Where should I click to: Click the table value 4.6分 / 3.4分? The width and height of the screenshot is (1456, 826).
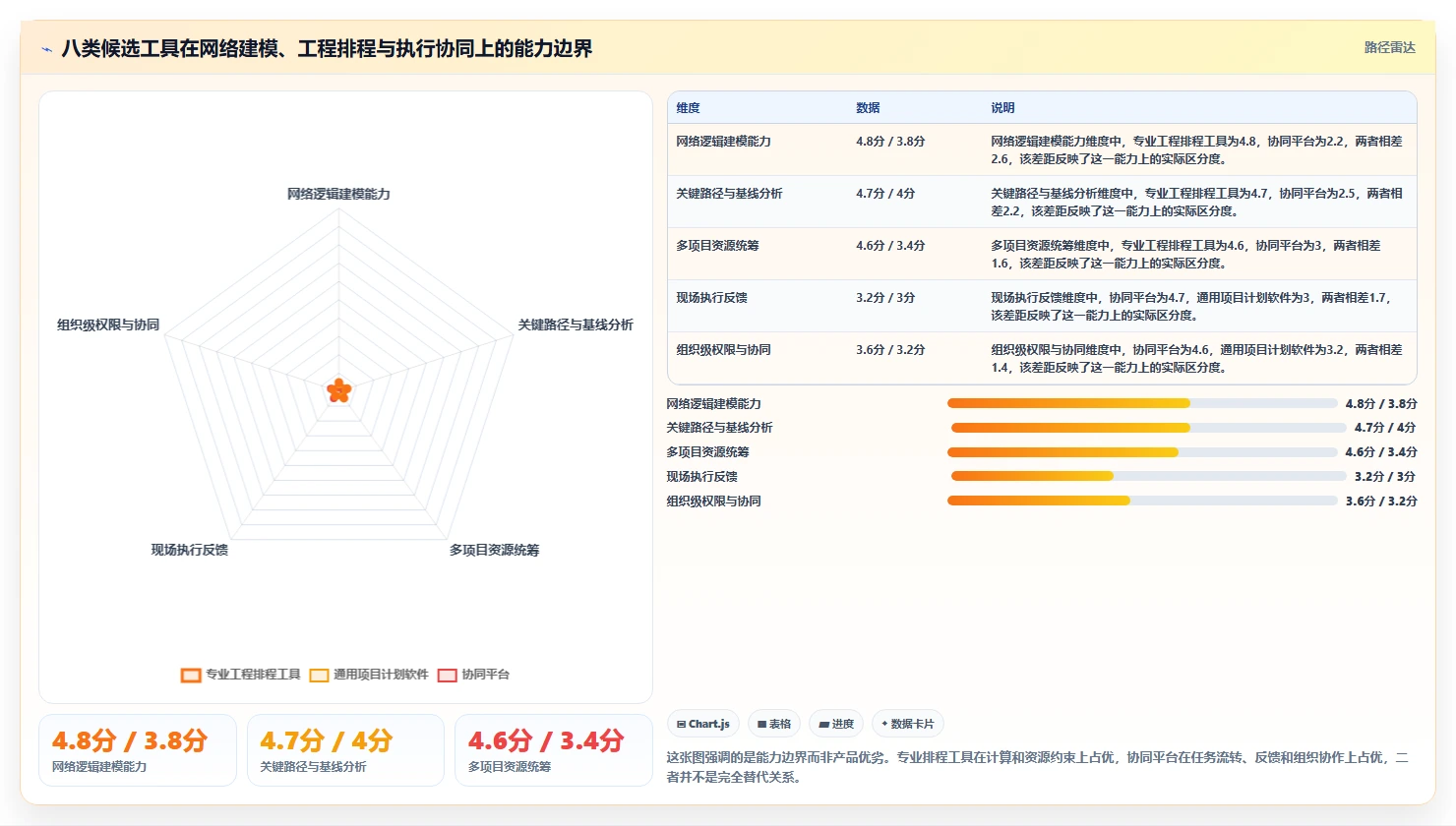pos(890,246)
